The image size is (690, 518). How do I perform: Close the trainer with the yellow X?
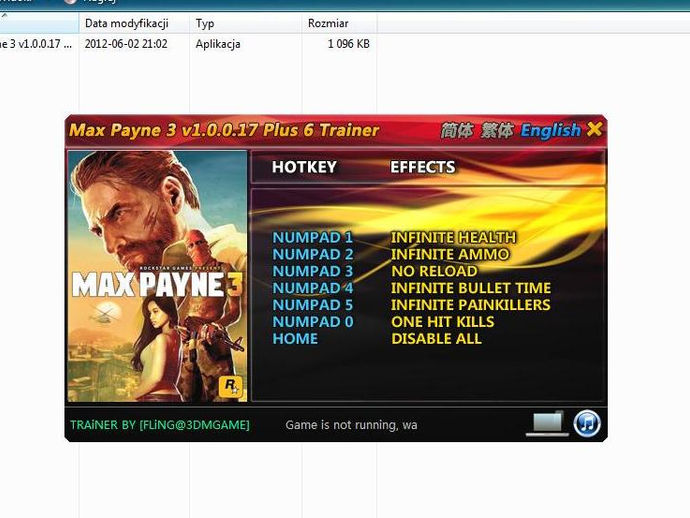tap(595, 129)
